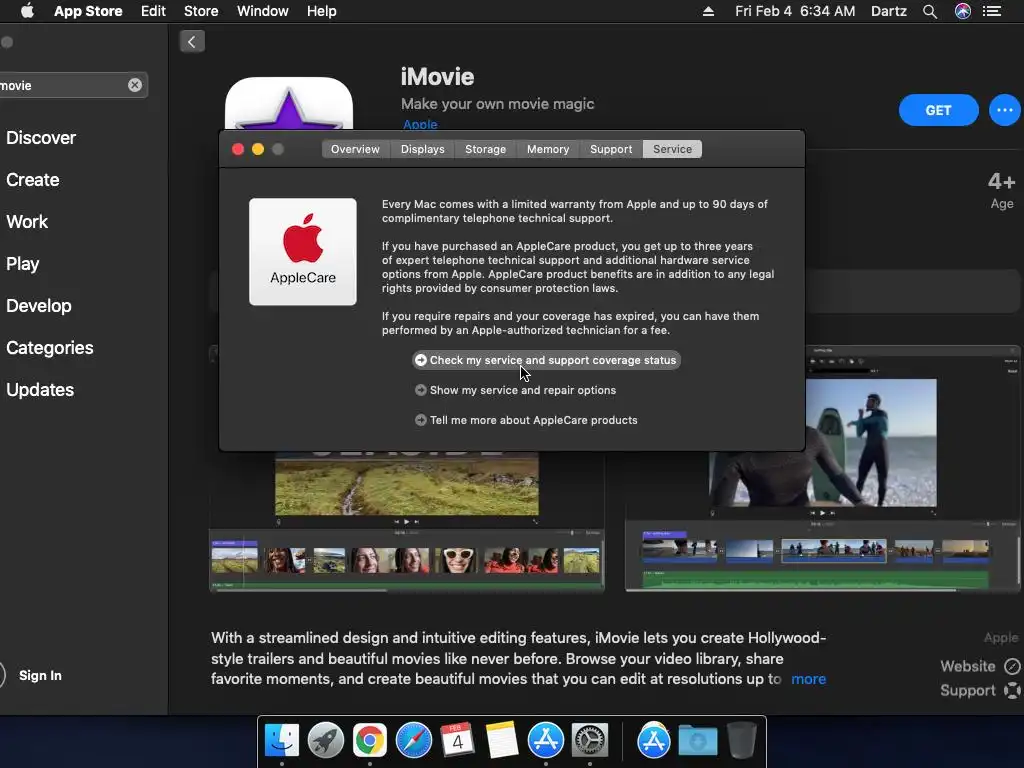Click the Make your own movie magic subtitle
This screenshot has height=768, width=1024.
(498, 104)
